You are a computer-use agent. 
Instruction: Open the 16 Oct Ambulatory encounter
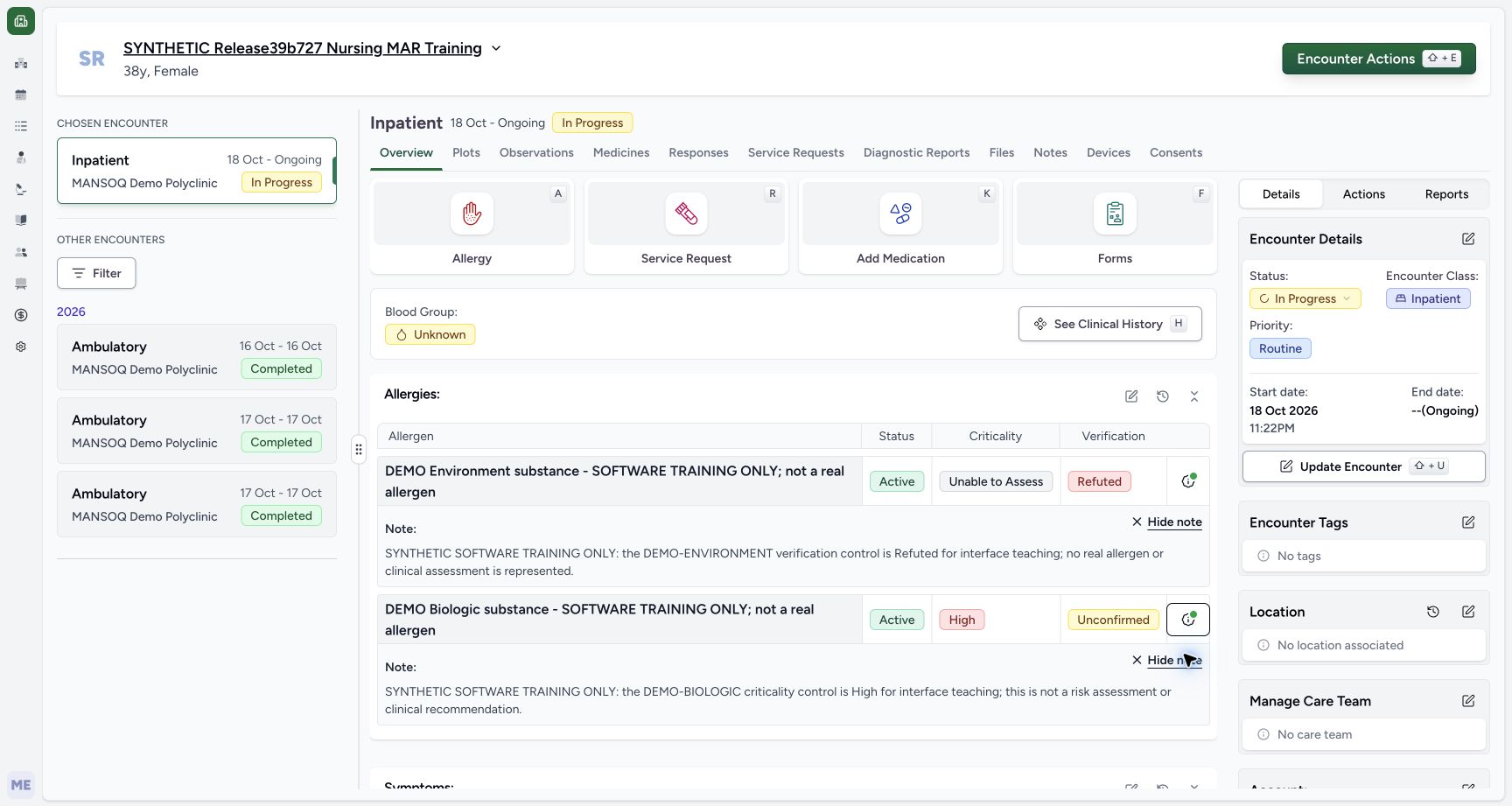(197, 357)
